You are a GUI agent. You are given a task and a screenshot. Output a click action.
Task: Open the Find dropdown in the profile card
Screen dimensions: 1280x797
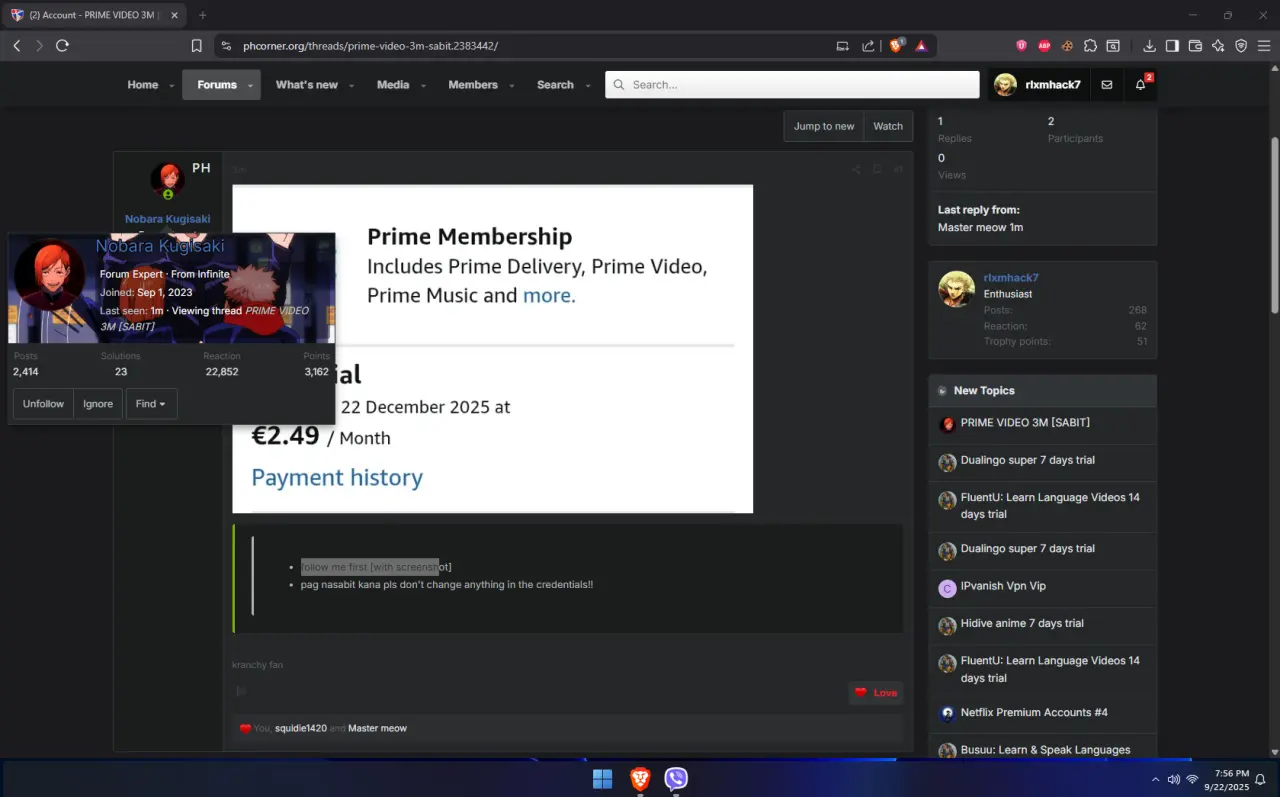pyautogui.click(x=151, y=404)
